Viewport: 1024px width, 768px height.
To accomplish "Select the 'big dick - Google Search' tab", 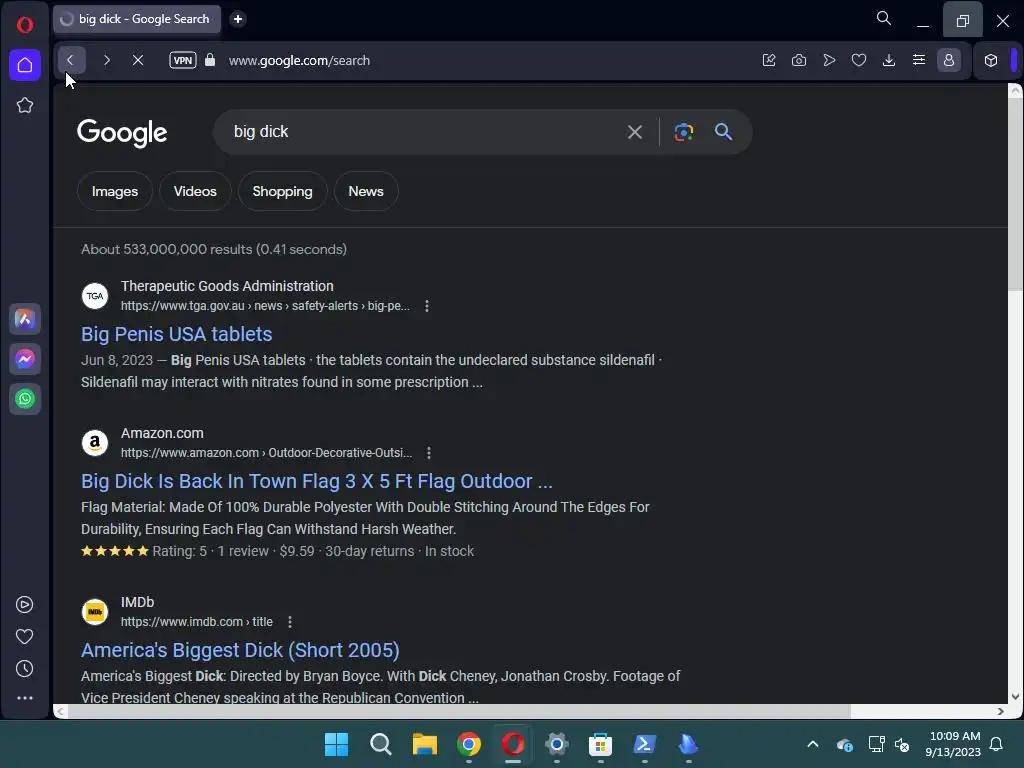I will tap(137, 19).
